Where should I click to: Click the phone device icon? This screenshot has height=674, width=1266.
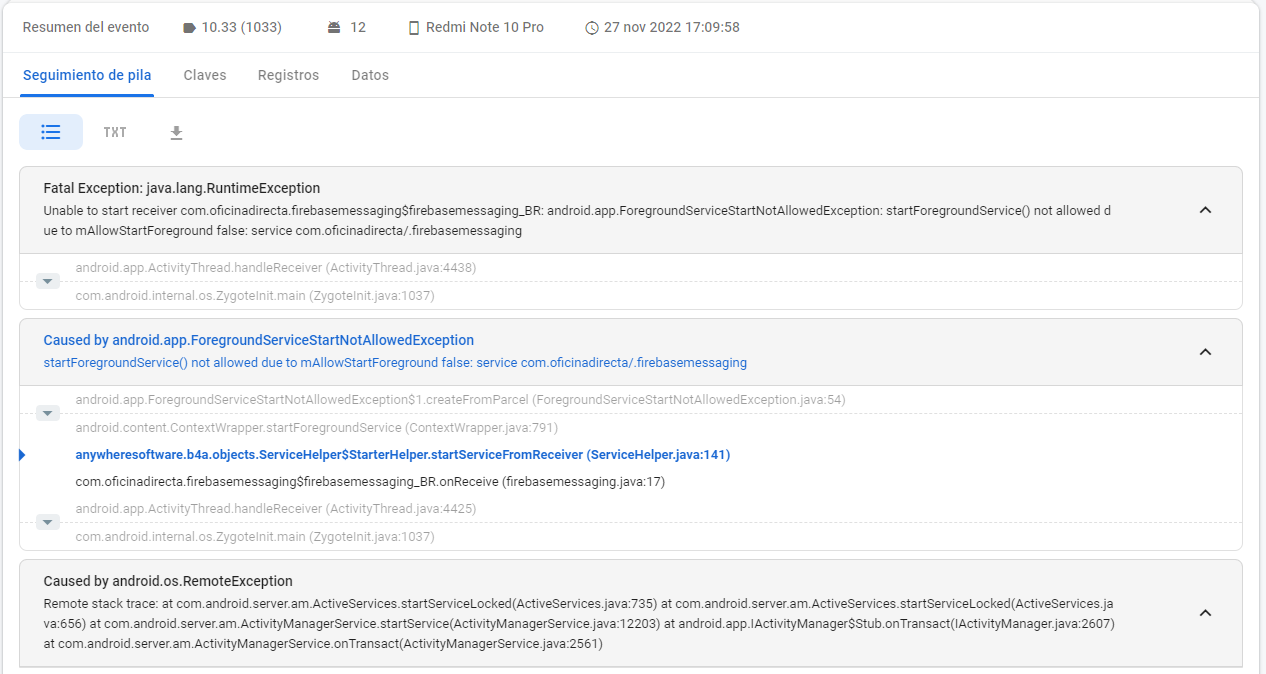pyautogui.click(x=414, y=28)
